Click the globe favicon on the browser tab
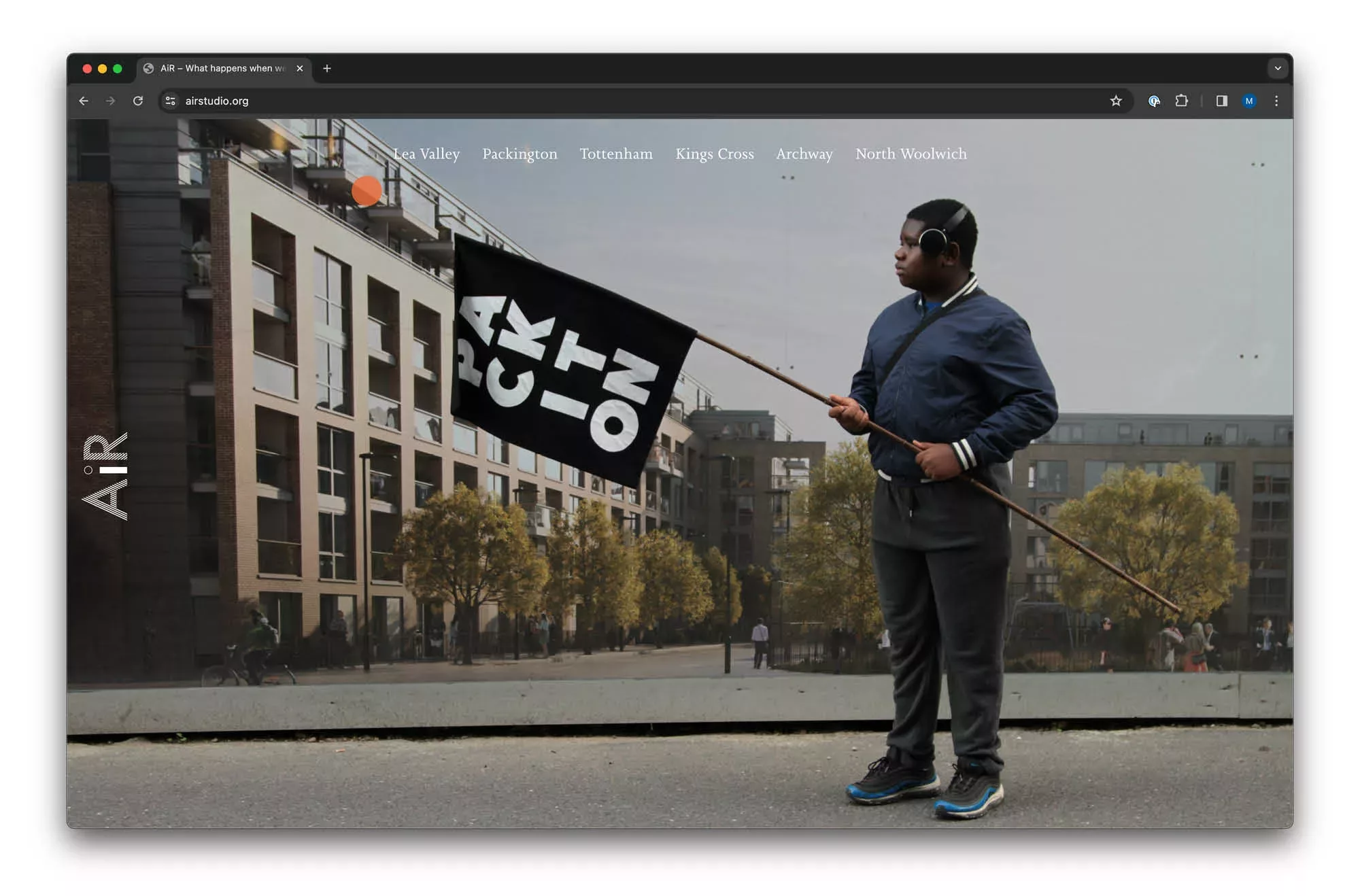Viewport: 1360px width, 896px height. (x=150, y=68)
